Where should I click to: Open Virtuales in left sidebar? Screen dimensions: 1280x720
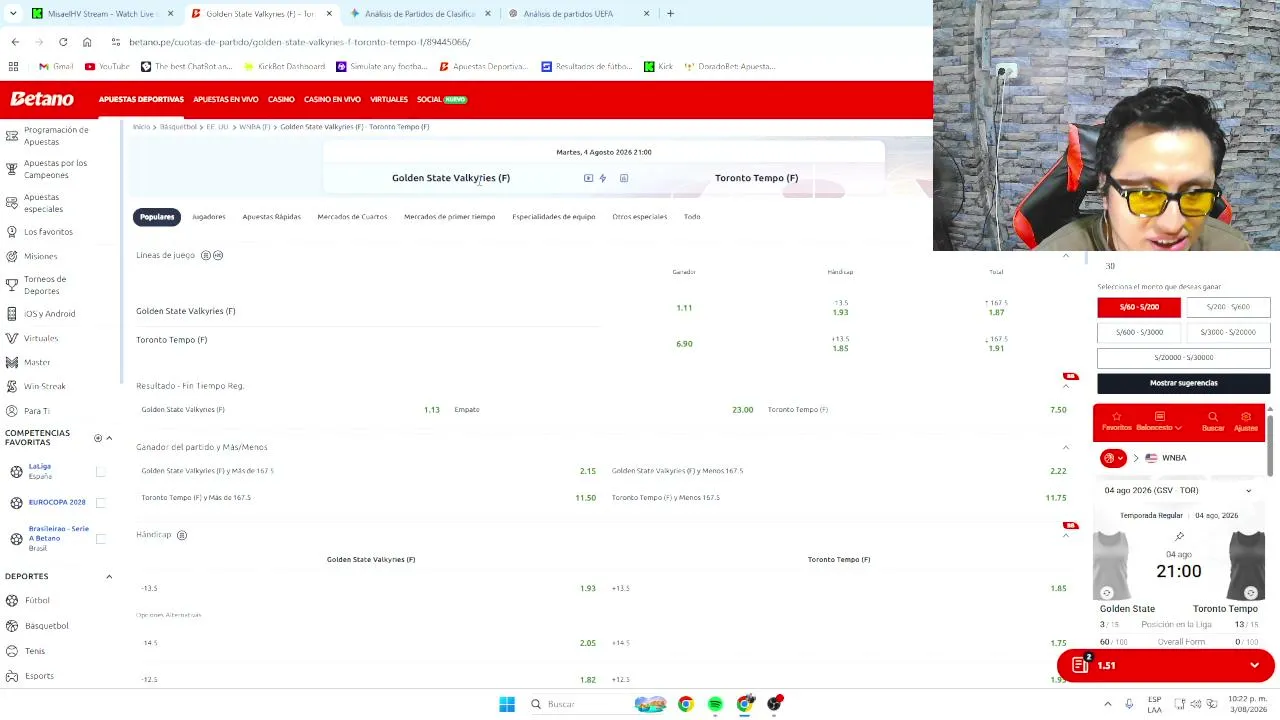point(41,338)
